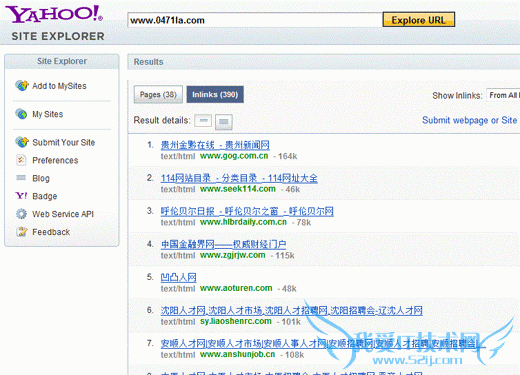This screenshot has width=520, height=375.
Task: Open Submit Your Site link
Action: tap(64, 142)
